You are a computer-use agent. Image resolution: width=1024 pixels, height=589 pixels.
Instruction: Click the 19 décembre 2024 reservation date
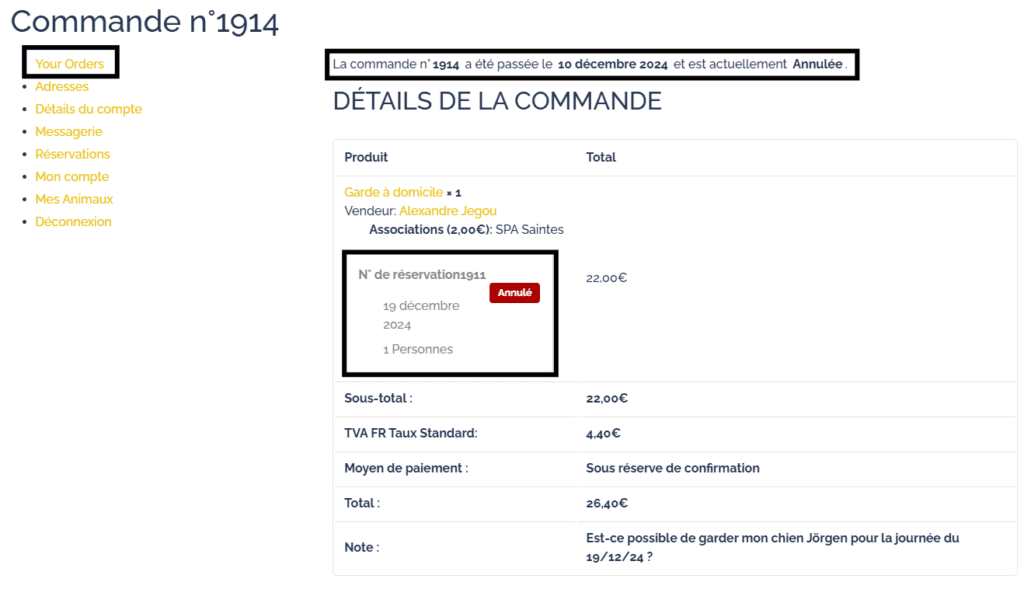click(421, 315)
